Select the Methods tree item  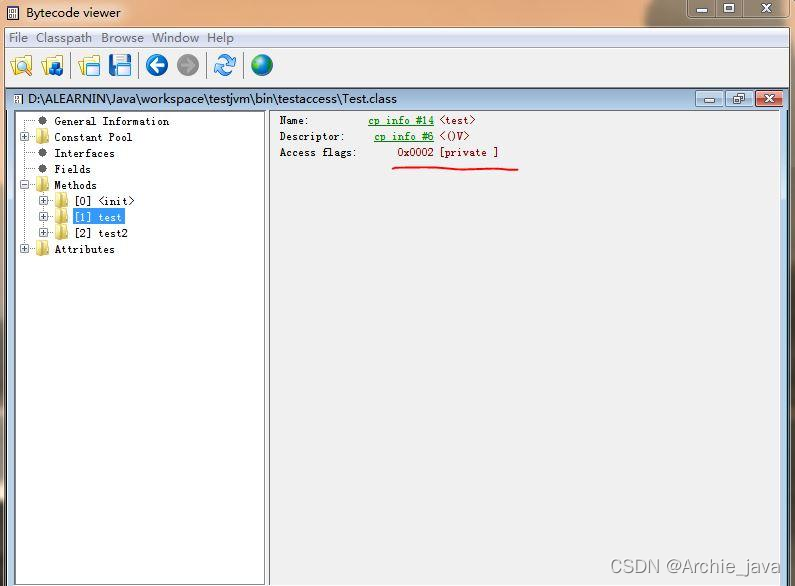point(76,185)
